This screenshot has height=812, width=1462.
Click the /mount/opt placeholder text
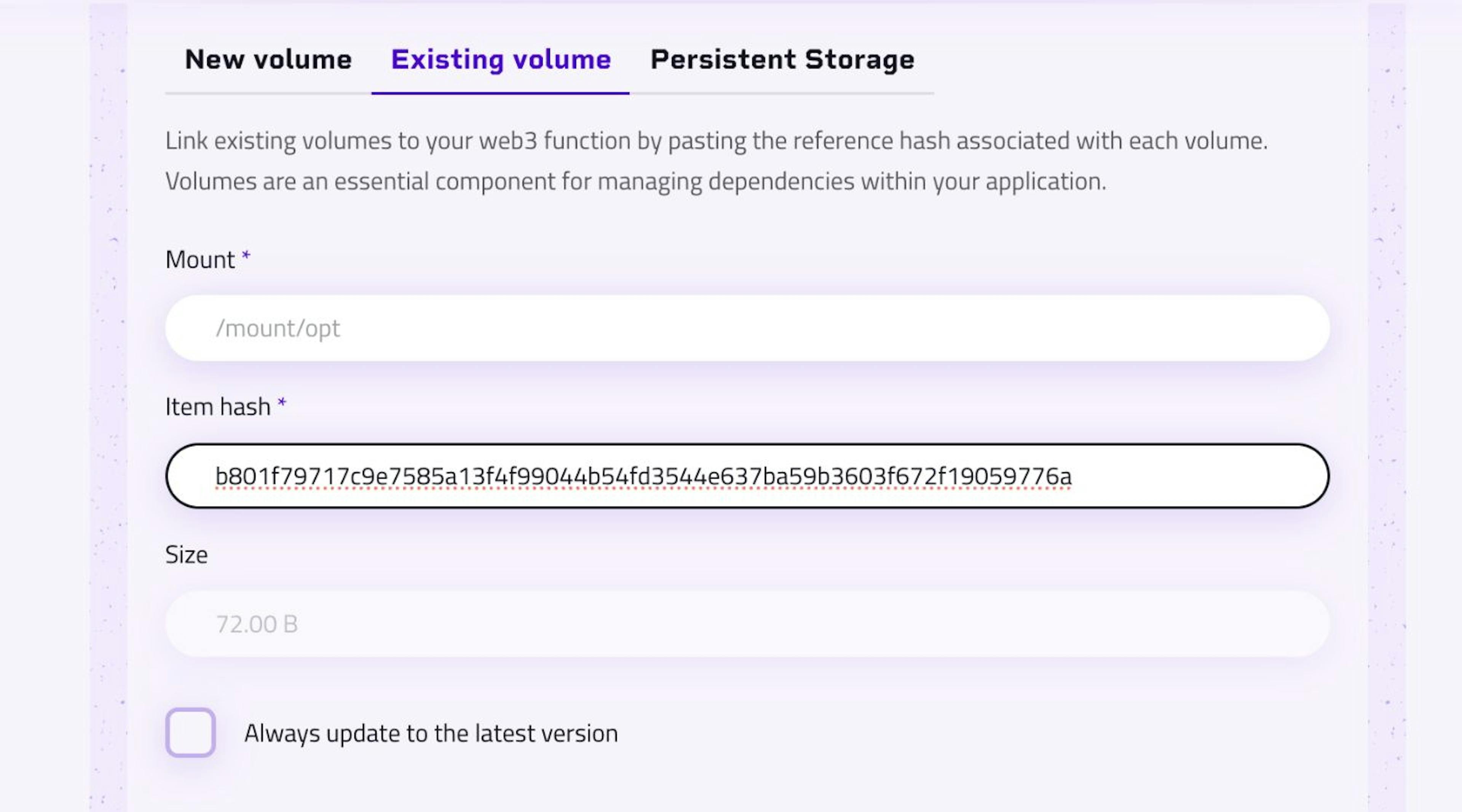[278, 328]
